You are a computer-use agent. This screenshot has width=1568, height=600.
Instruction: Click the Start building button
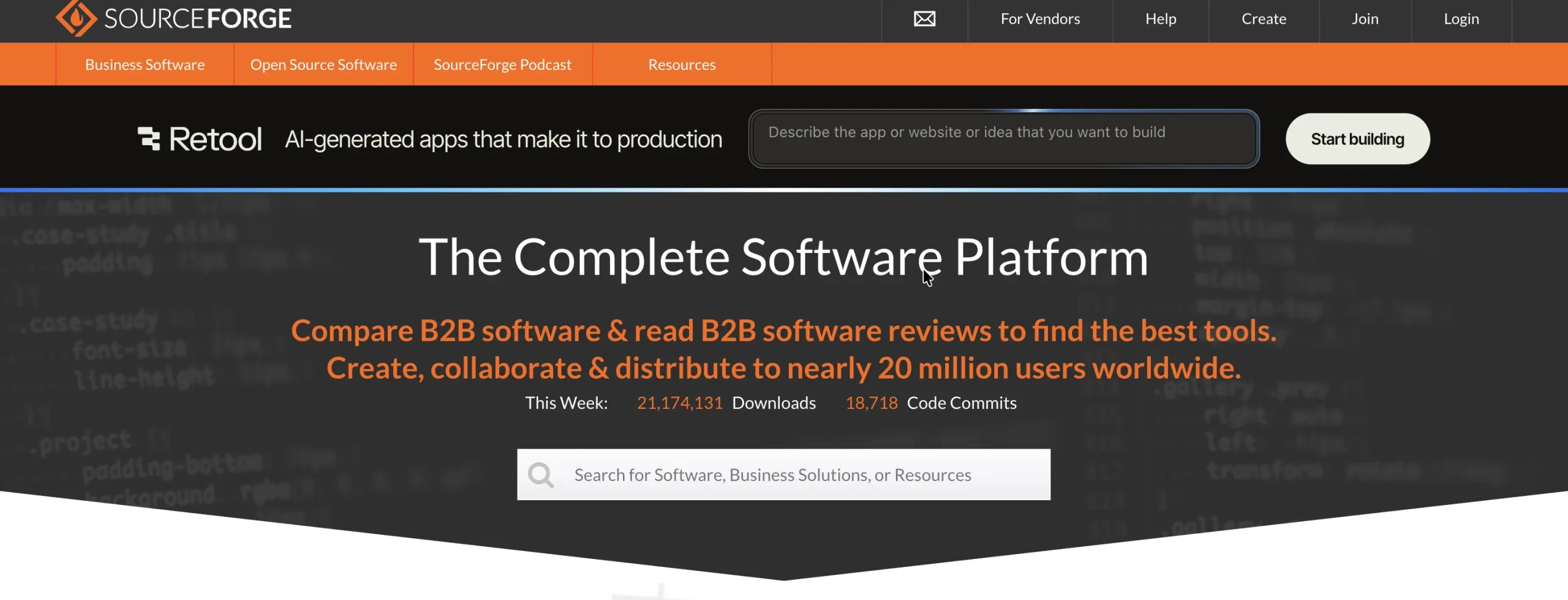pyautogui.click(x=1357, y=139)
